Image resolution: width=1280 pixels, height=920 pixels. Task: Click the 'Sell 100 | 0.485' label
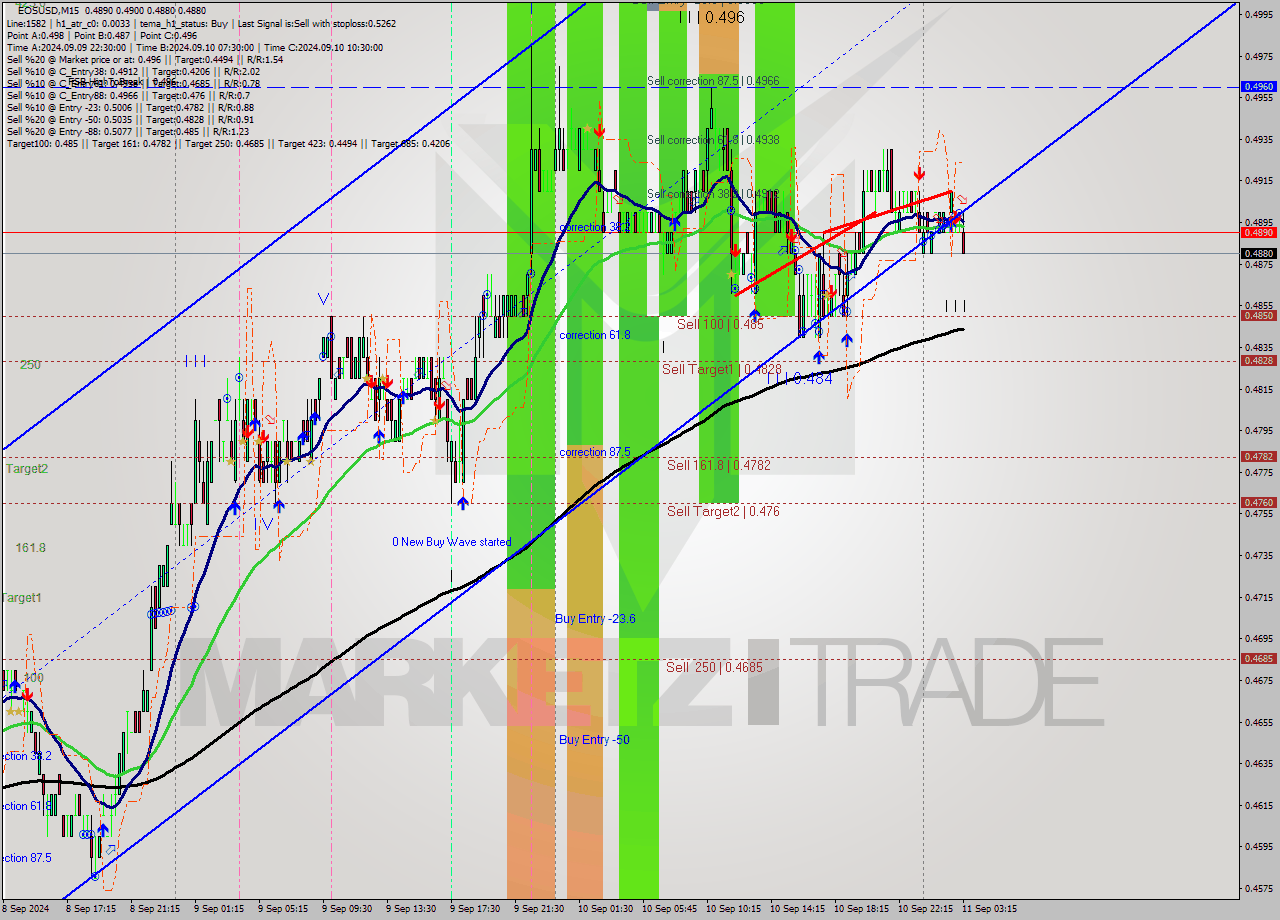coord(720,324)
